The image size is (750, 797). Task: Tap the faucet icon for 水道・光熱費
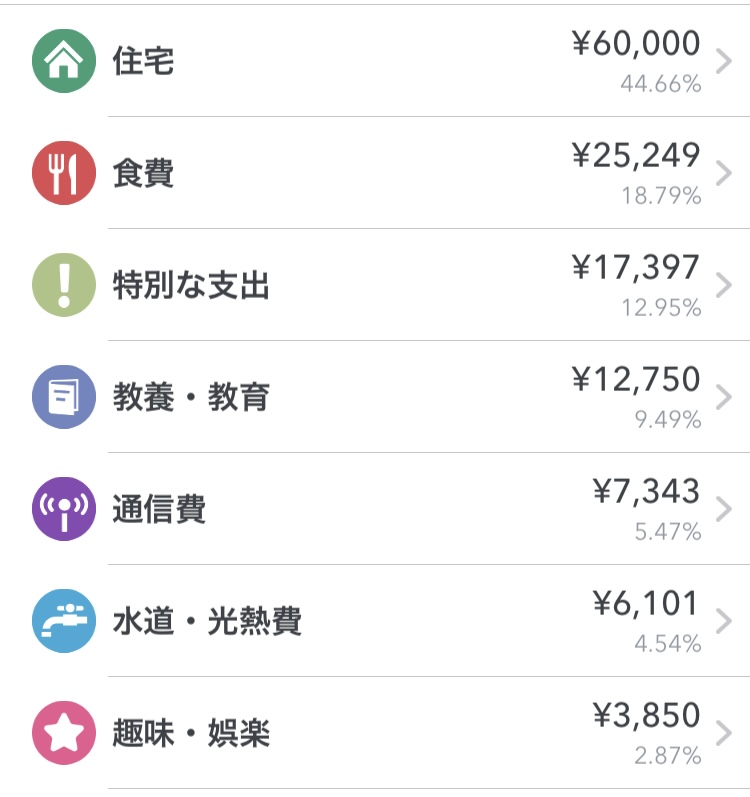(64, 621)
